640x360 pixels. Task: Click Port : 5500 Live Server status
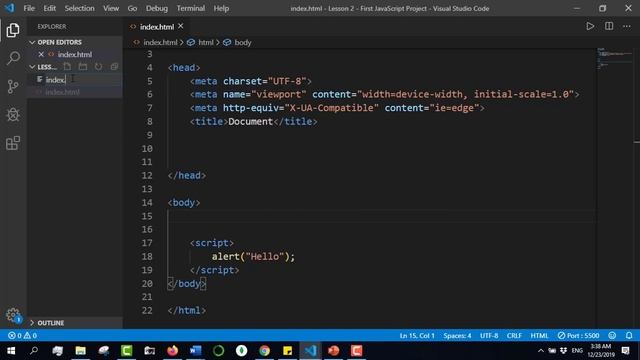click(x=578, y=336)
